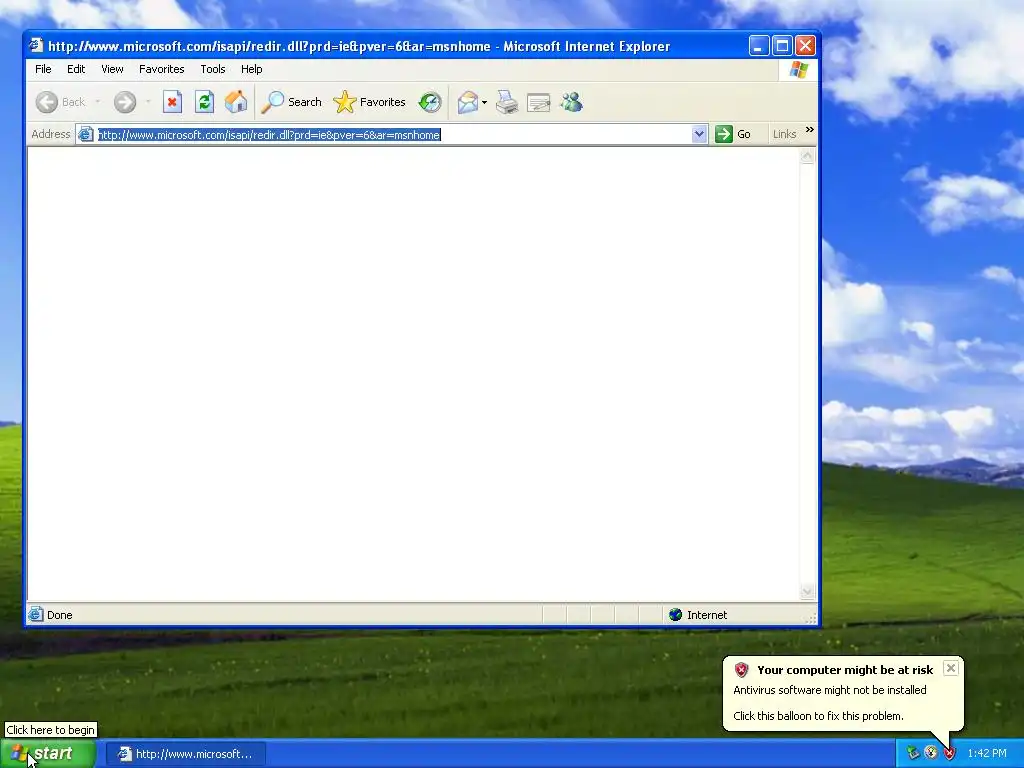Close the security warning balloon
This screenshot has height=768, width=1024.
(951, 668)
